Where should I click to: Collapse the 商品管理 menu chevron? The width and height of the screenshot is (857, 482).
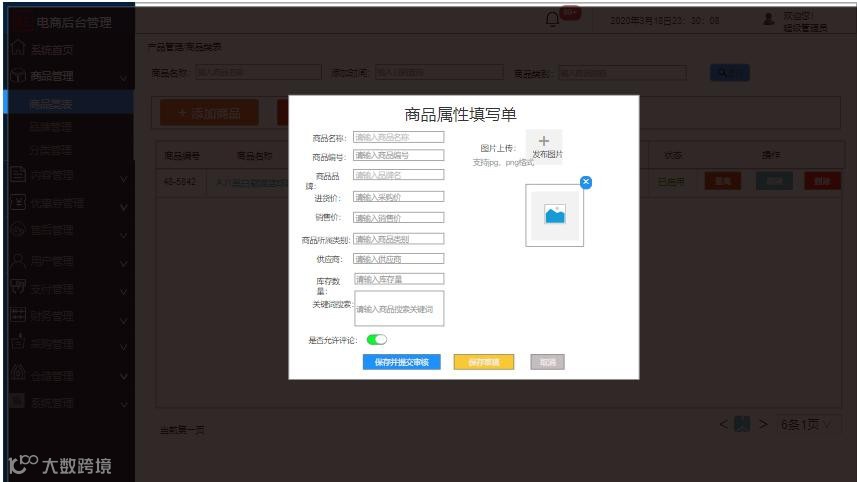click(x=124, y=79)
